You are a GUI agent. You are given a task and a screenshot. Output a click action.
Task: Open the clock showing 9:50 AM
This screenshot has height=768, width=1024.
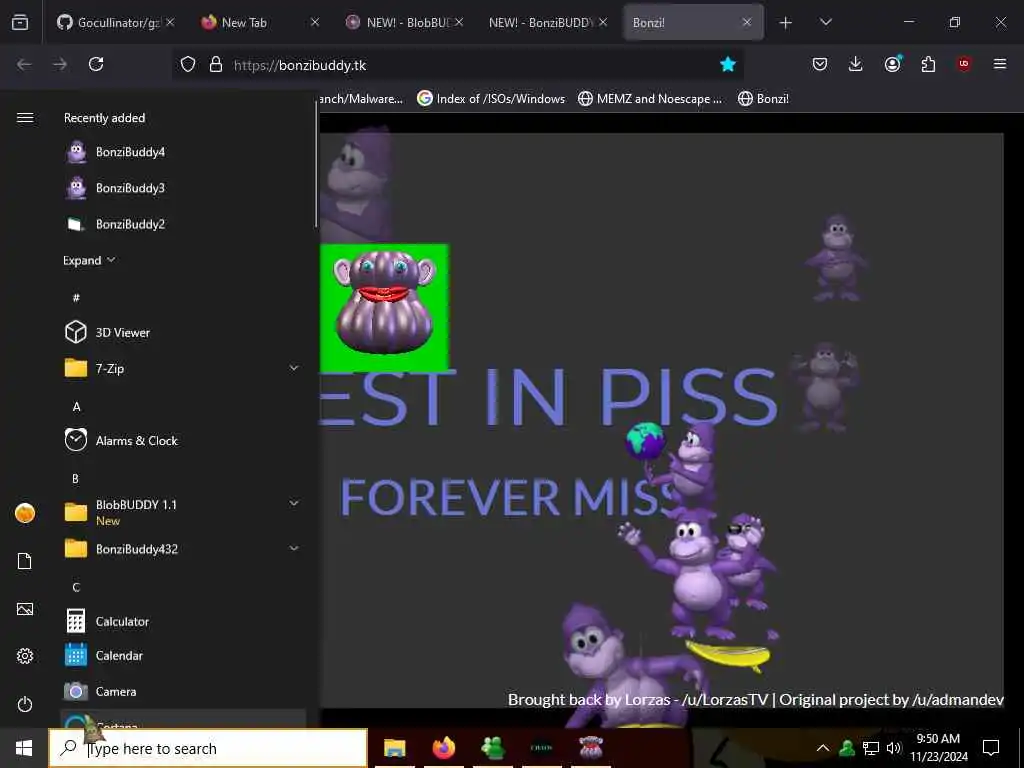(x=938, y=748)
